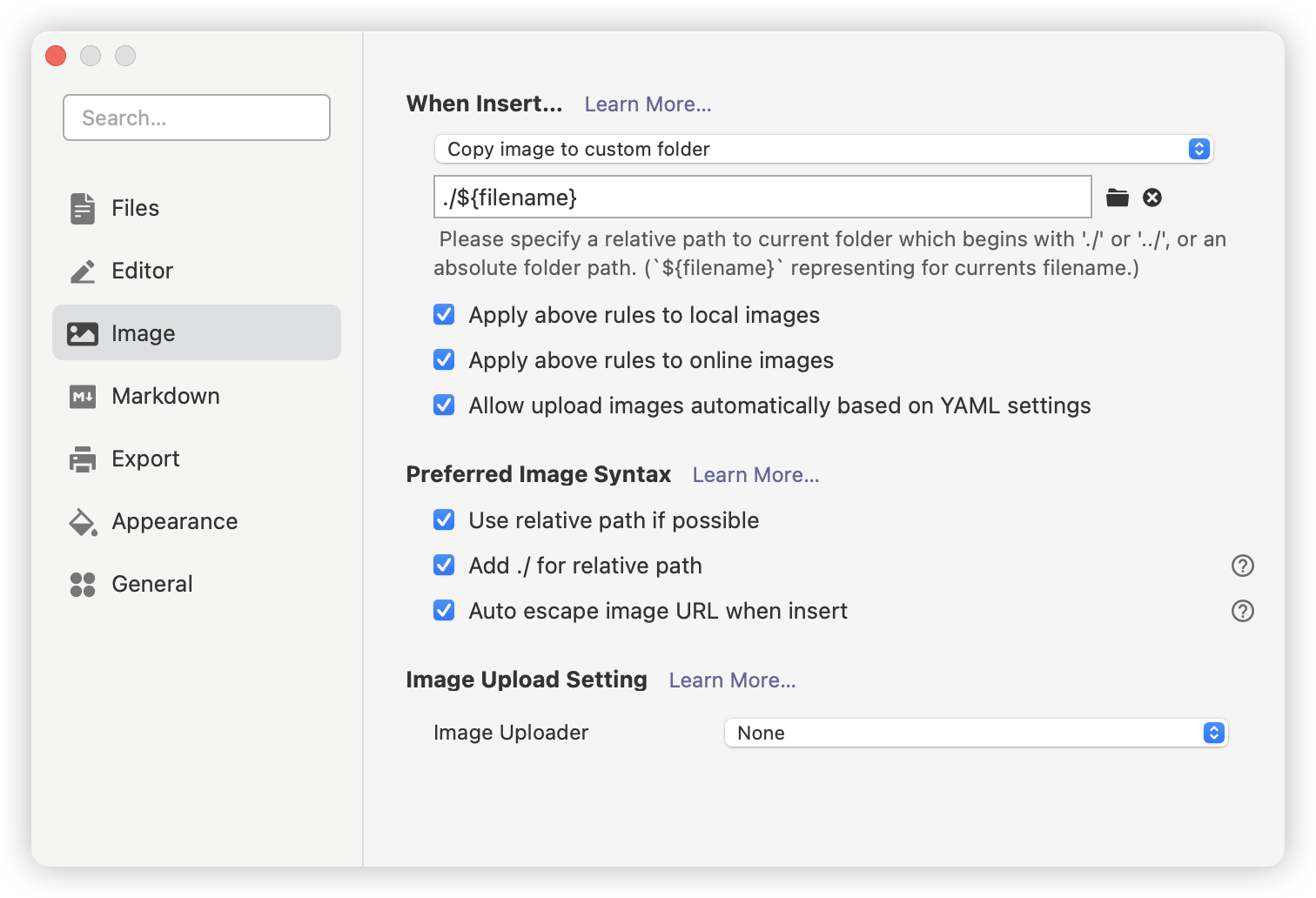
Task: Click Learn More next to When Insert
Action: click(648, 104)
